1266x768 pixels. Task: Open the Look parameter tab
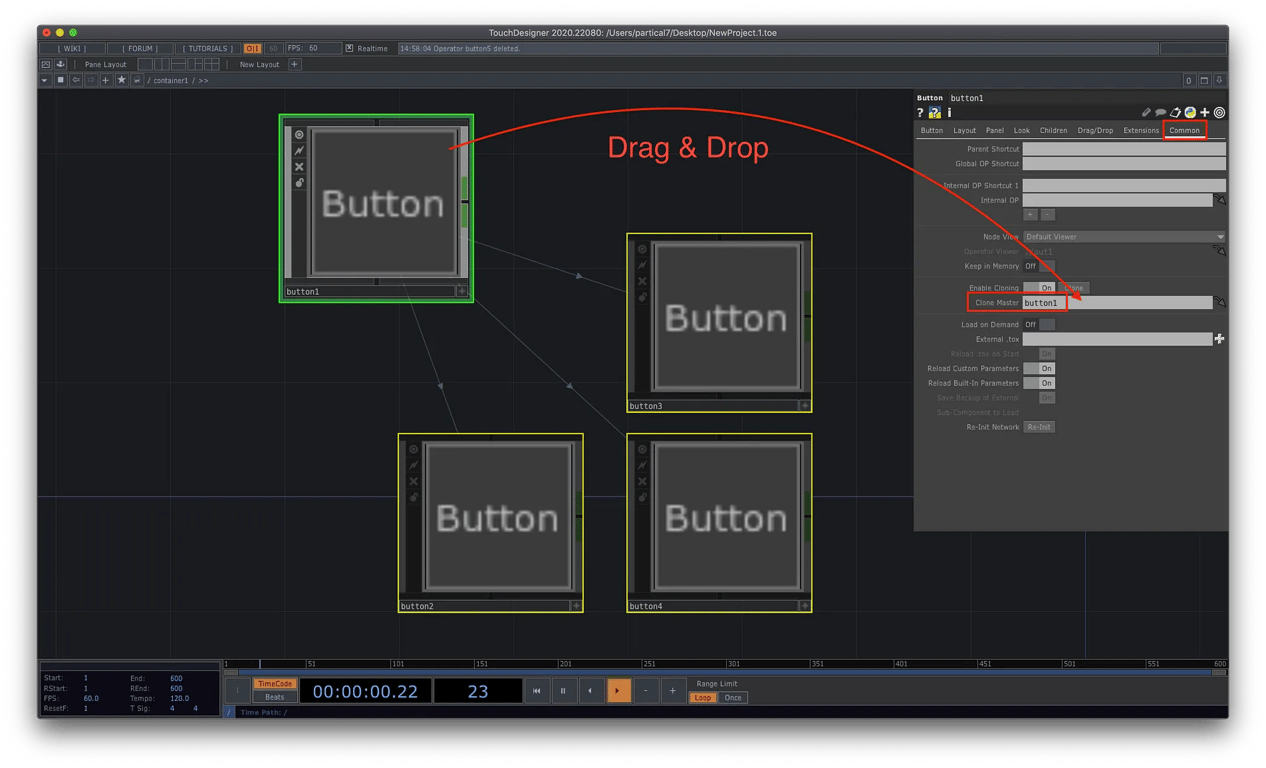tap(1022, 130)
